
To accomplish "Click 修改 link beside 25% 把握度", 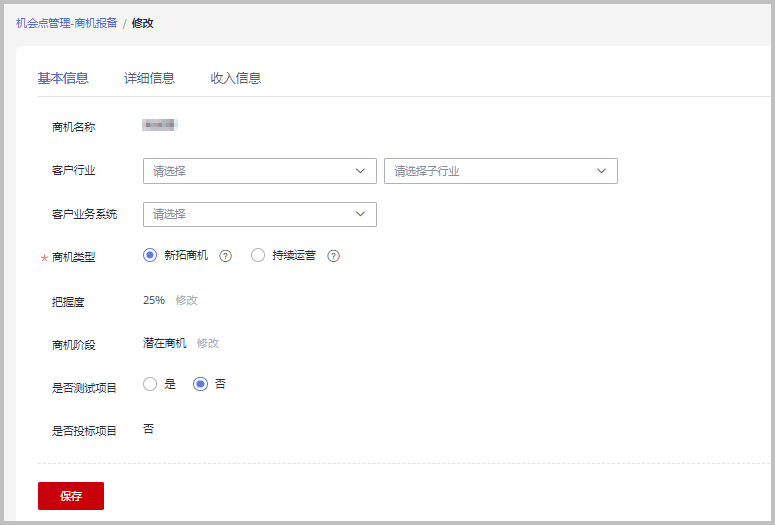I will pos(187,300).
